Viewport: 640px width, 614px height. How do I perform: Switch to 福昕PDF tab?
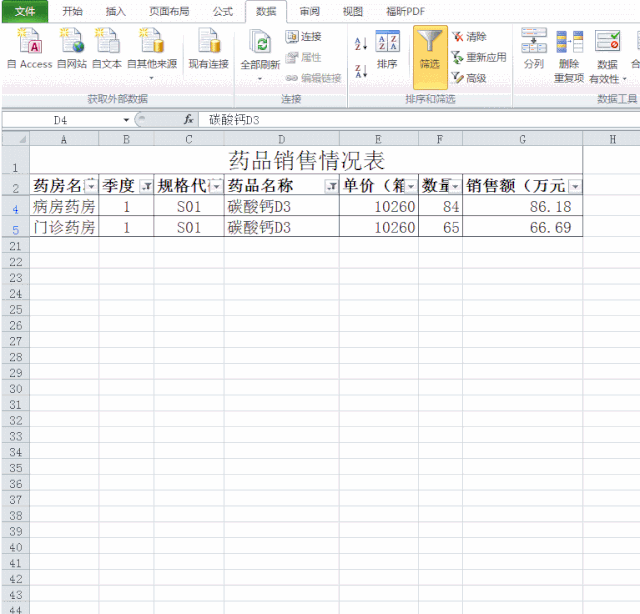pos(405,11)
